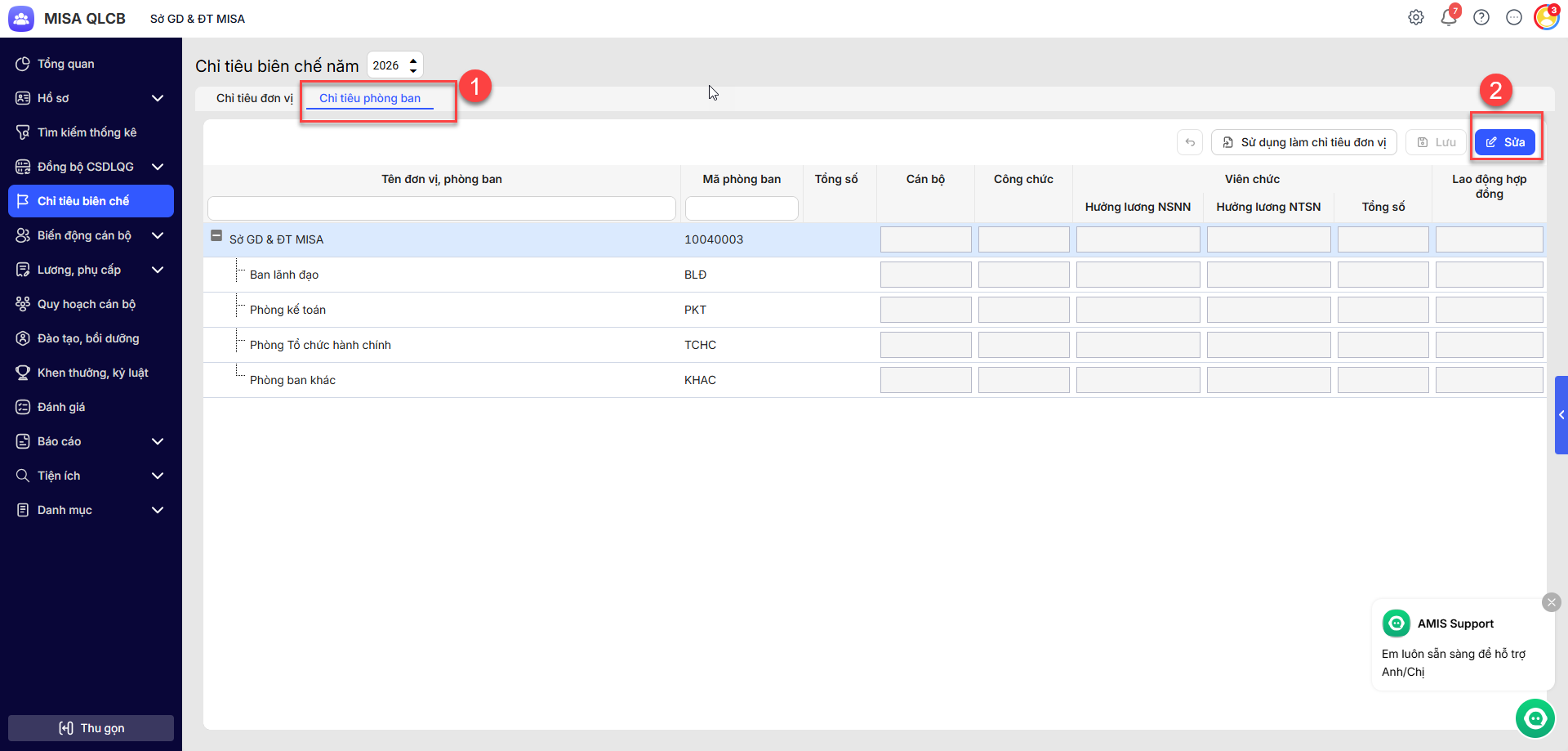Collapse the Sở GD & ĐT MISA tree row

tap(216, 236)
